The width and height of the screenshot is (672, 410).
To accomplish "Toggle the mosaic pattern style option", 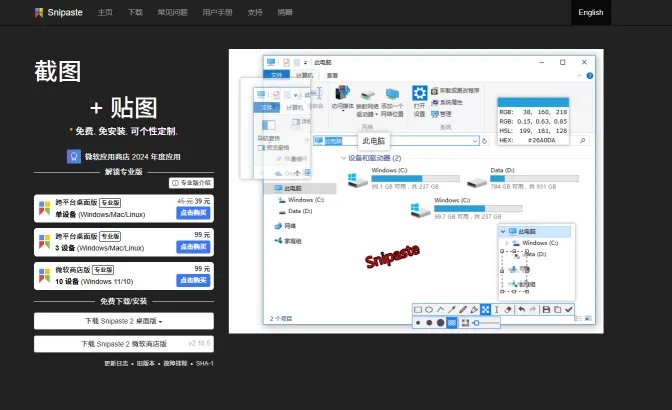I will pos(452,323).
